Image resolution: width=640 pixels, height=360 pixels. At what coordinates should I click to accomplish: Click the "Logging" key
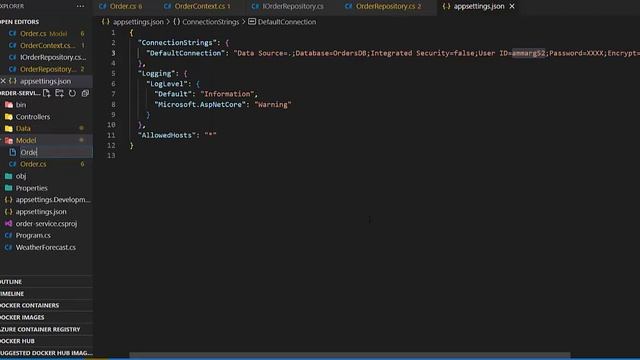coord(157,73)
